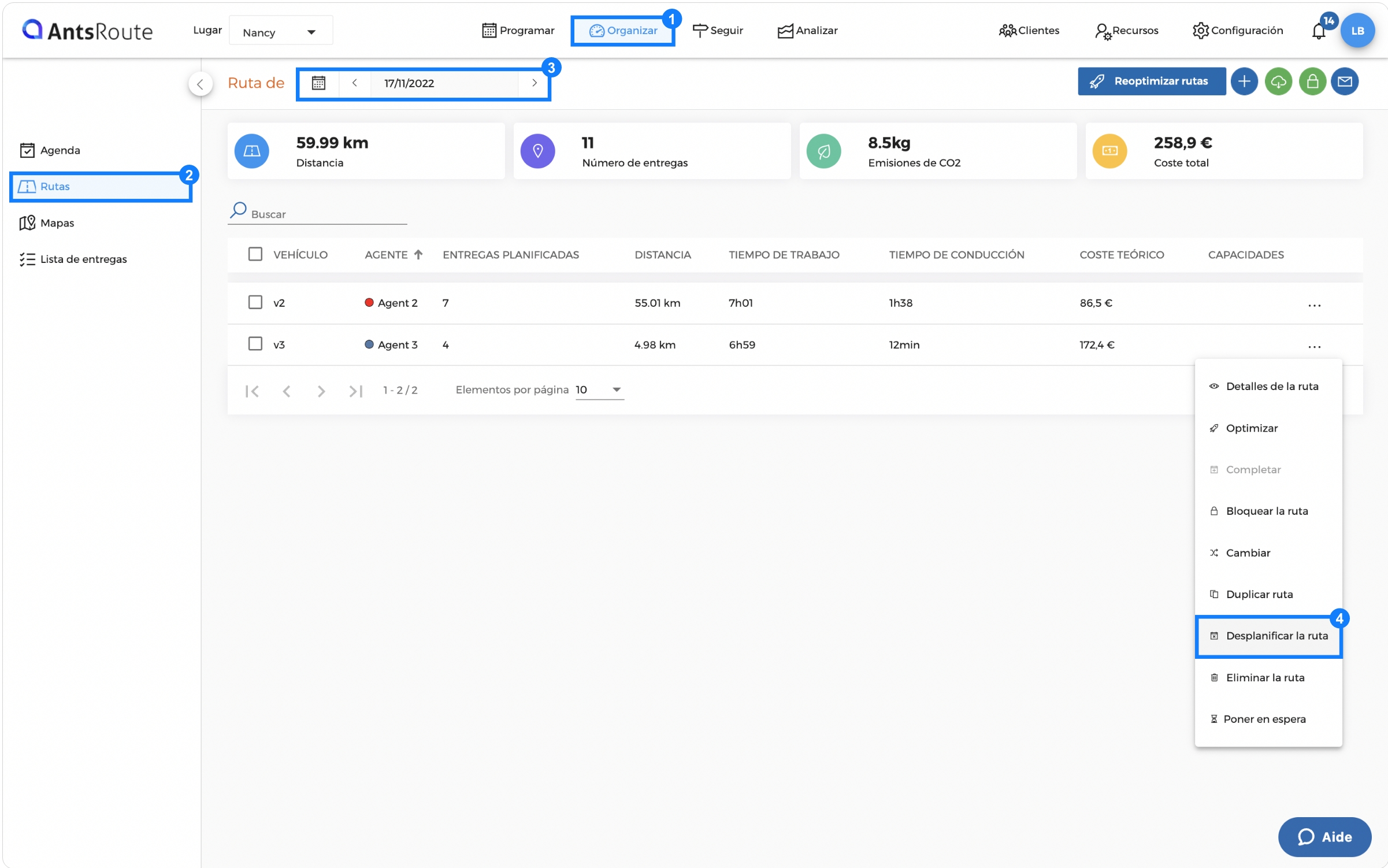
Task: Click the green padlock lock routes icon
Action: point(1312,81)
